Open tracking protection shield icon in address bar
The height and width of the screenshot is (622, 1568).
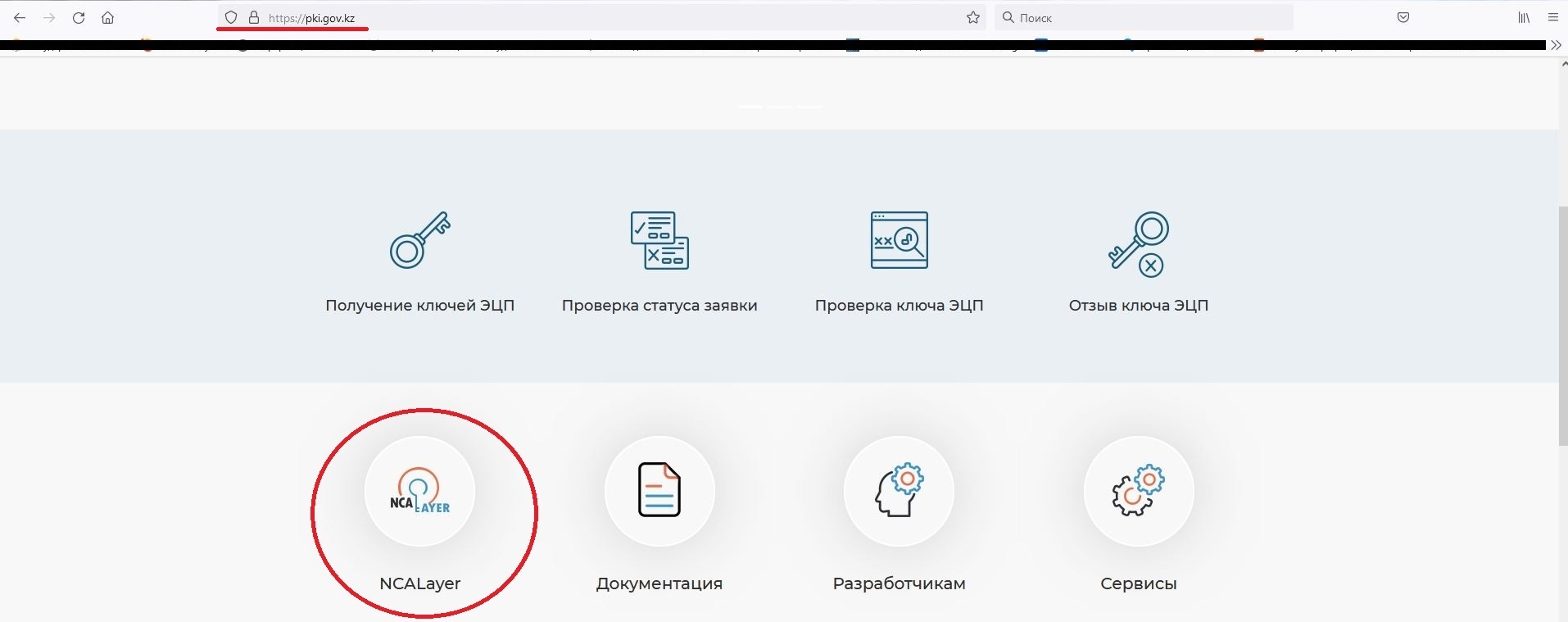pos(231,17)
